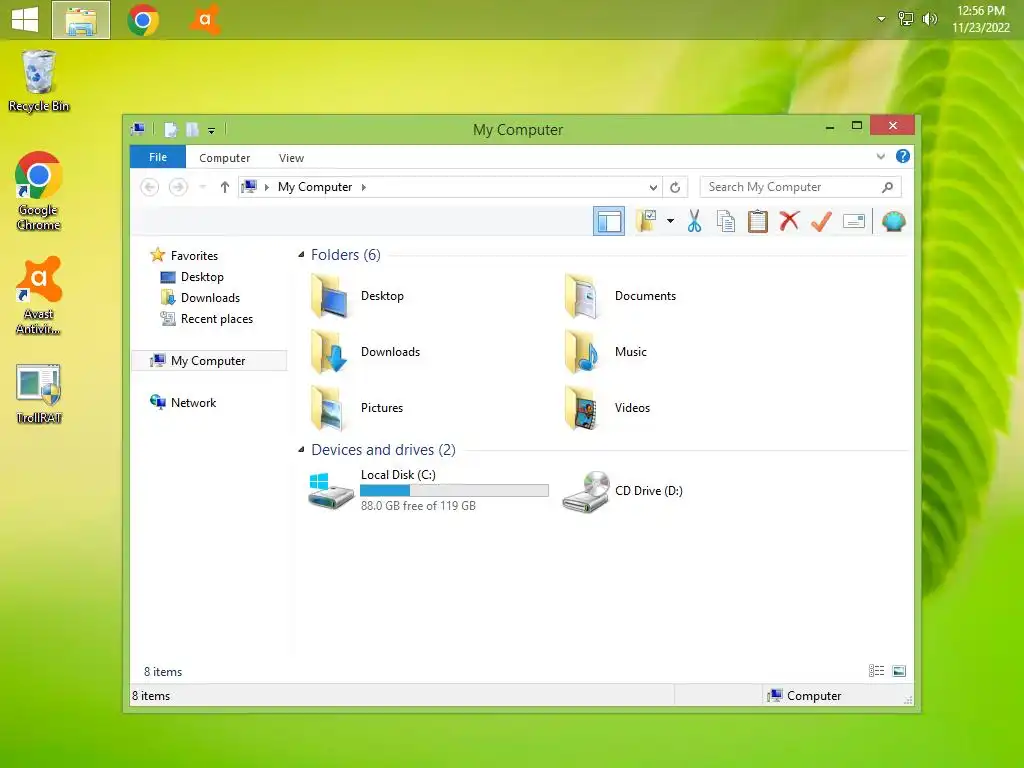The height and width of the screenshot is (768, 1024).
Task: Refresh the My Computer view
Action: click(x=675, y=187)
